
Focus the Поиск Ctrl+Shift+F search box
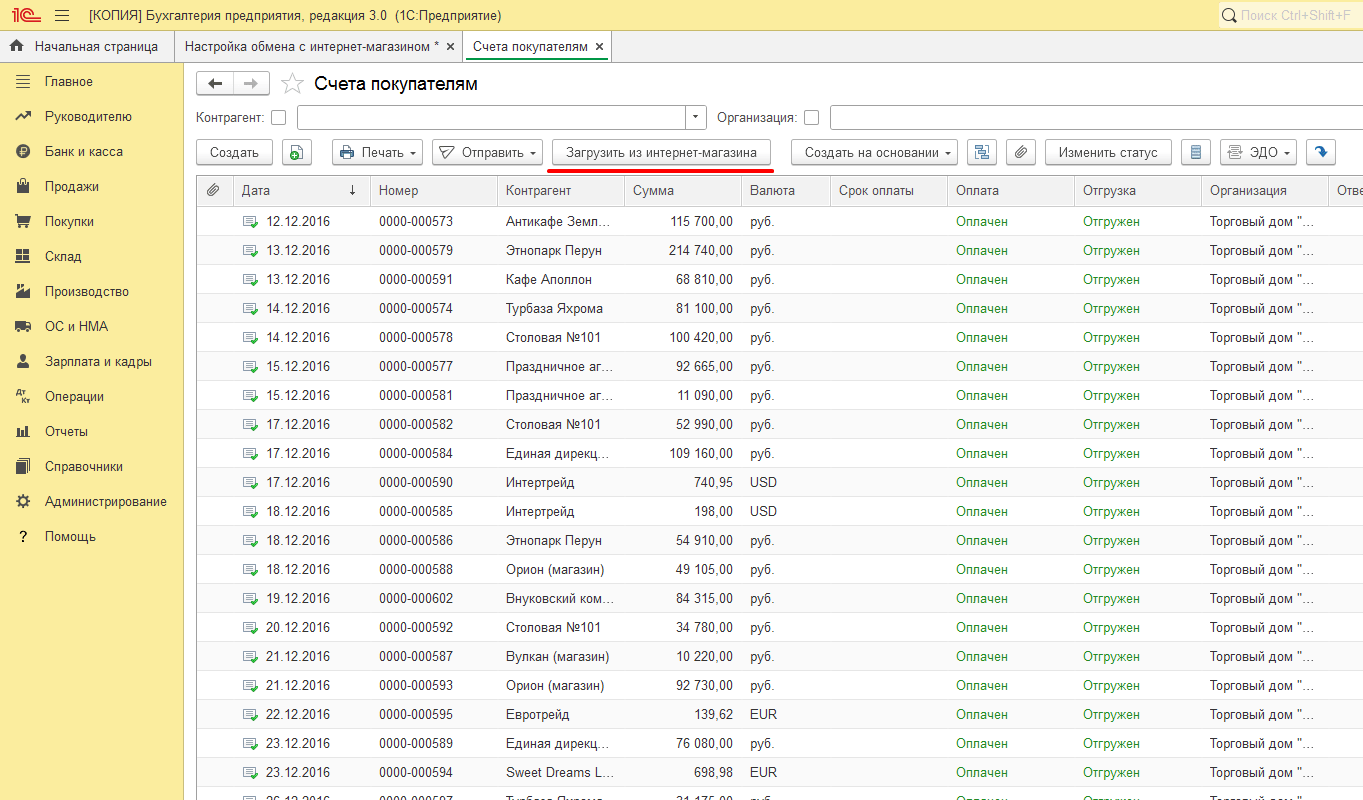[x=1290, y=16]
